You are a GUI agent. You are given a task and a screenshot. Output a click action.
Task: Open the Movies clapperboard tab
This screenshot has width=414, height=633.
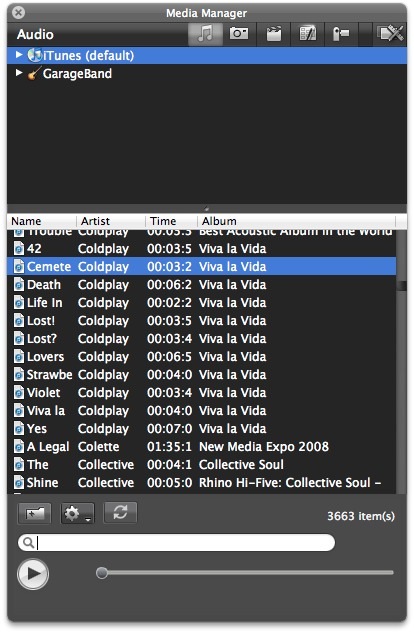pyautogui.click(x=274, y=34)
